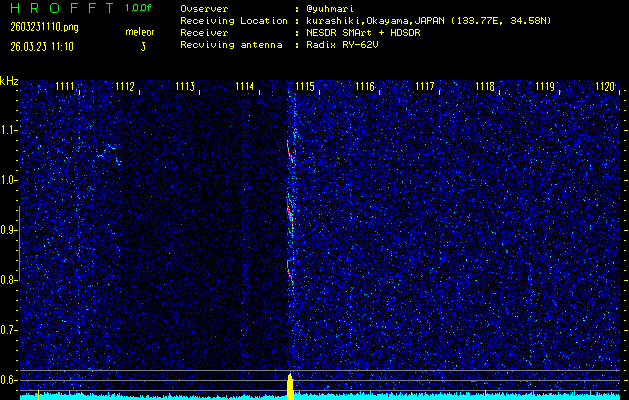Select the 1111 time tick label
Image resolution: width=629 pixels, height=400 pixels.
pos(65,87)
